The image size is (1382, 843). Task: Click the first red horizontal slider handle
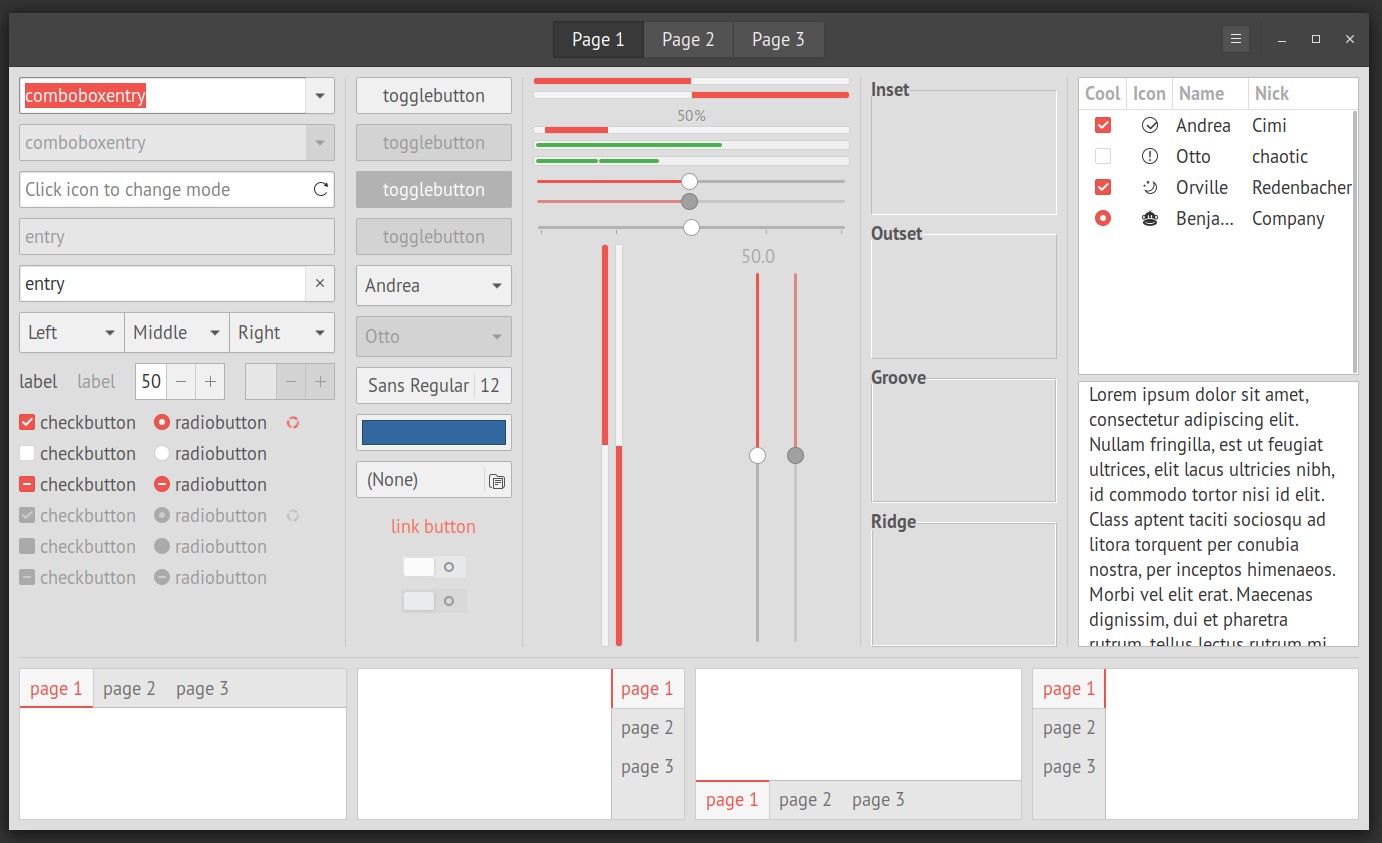pos(689,181)
